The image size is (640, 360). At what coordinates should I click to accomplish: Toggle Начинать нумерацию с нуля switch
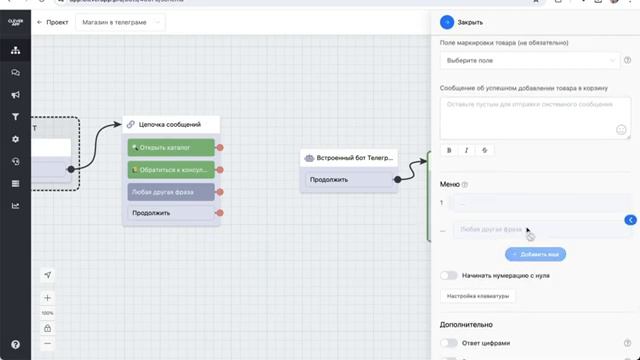click(449, 276)
